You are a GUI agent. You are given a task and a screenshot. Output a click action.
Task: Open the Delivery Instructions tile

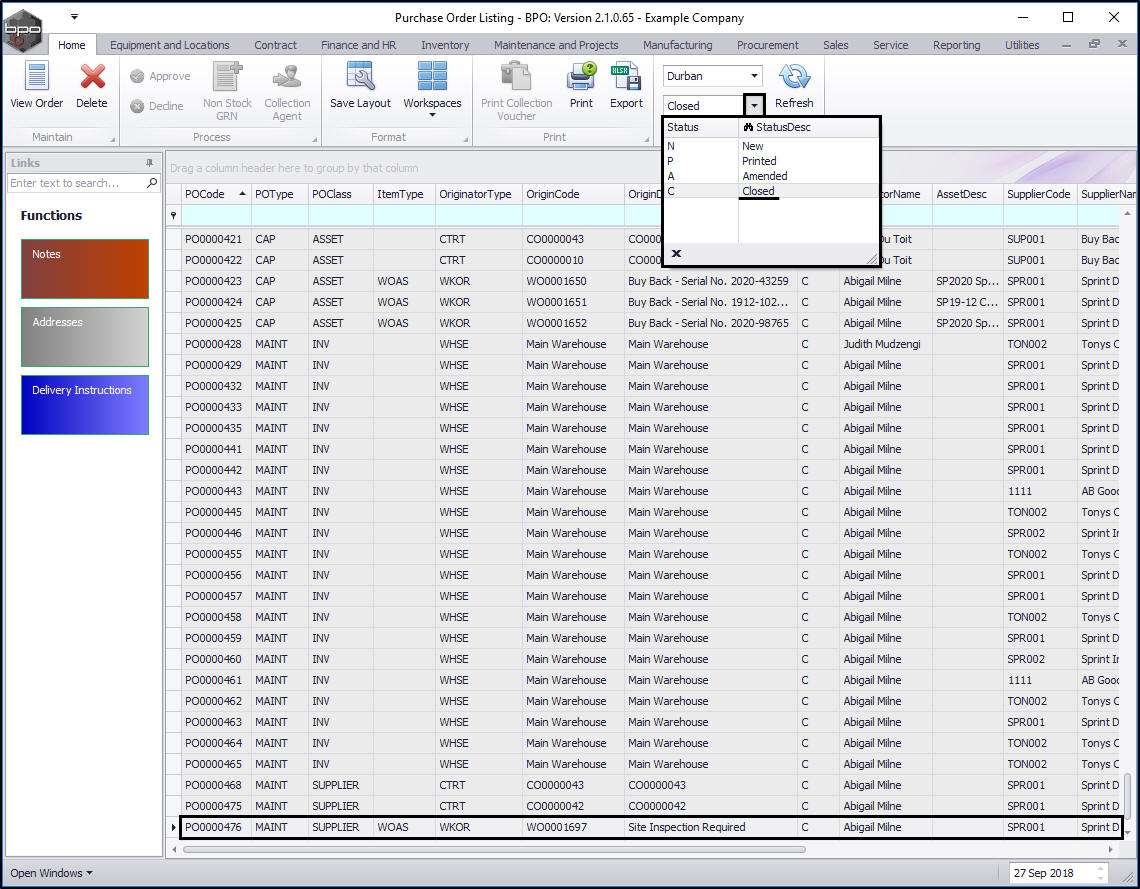85,404
